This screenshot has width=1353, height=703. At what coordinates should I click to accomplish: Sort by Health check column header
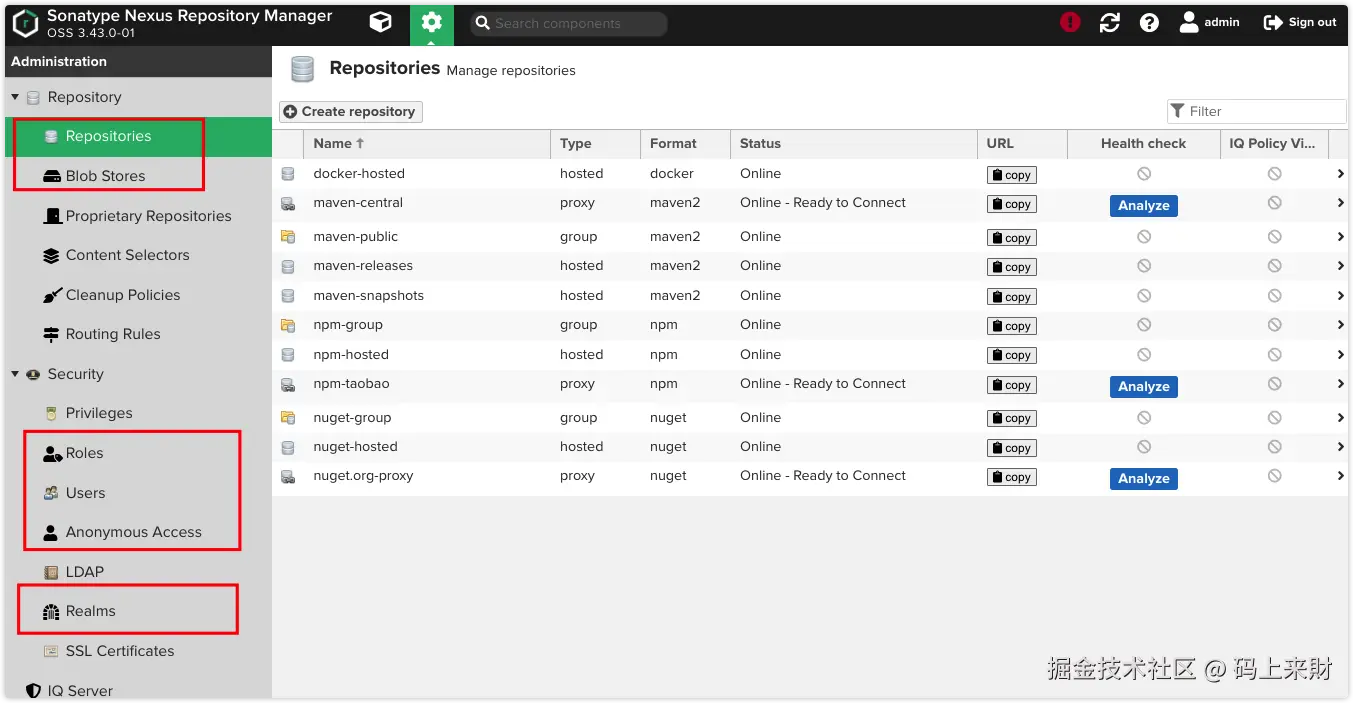tap(1143, 143)
